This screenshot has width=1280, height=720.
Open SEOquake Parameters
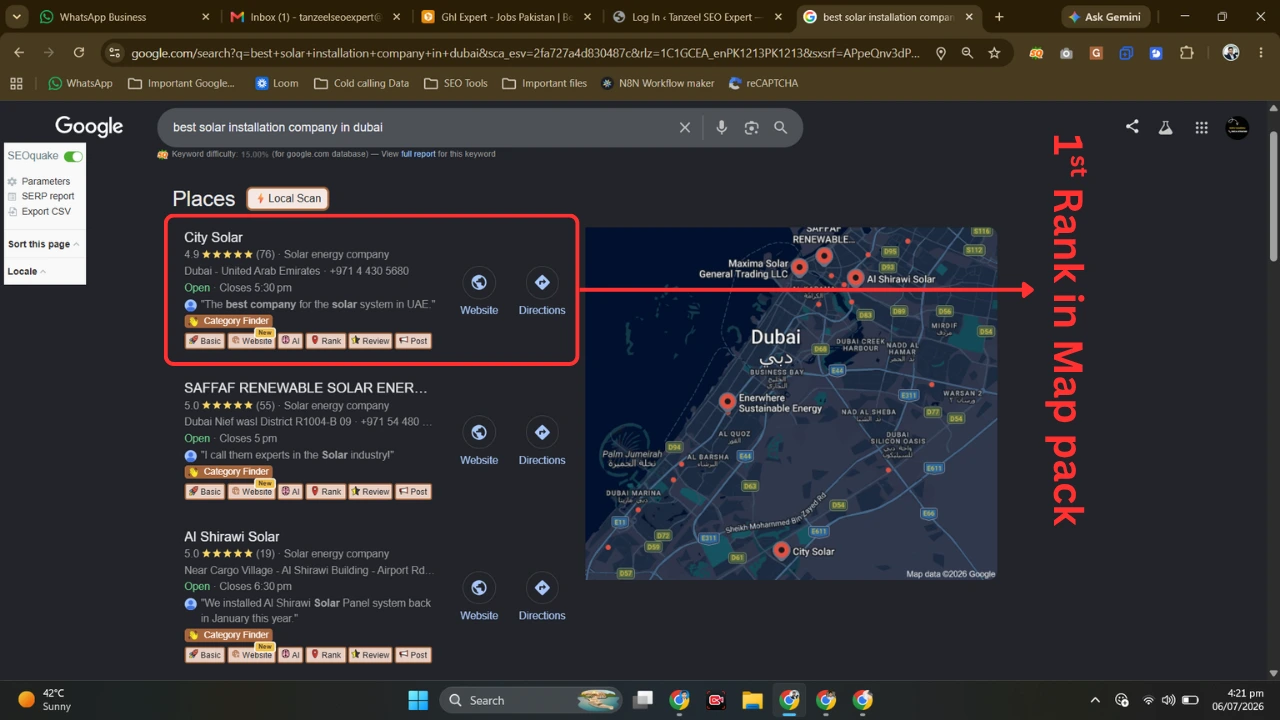46,181
